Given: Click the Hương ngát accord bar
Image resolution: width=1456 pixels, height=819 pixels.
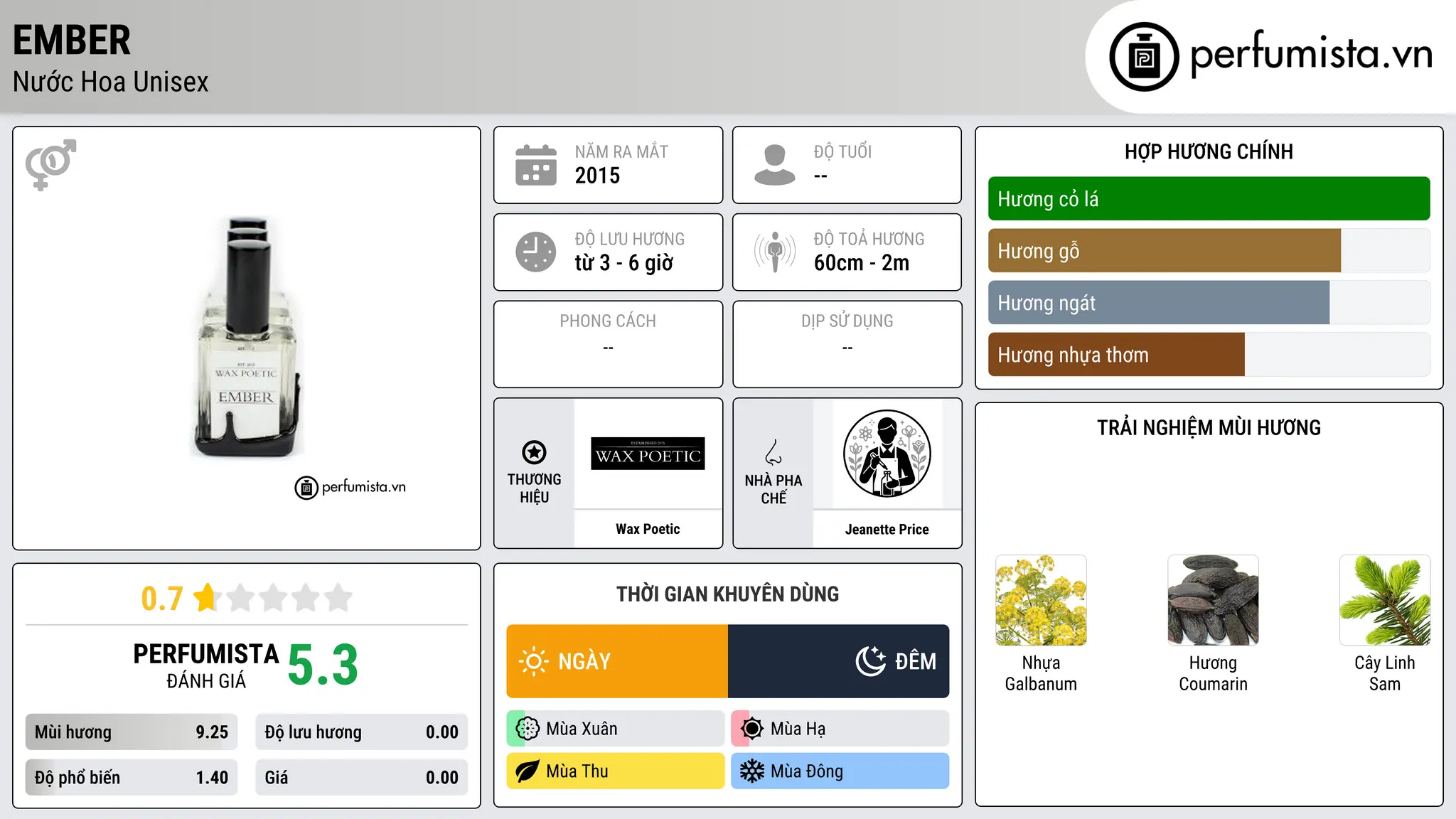Looking at the screenshot, I should (x=1209, y=302).
